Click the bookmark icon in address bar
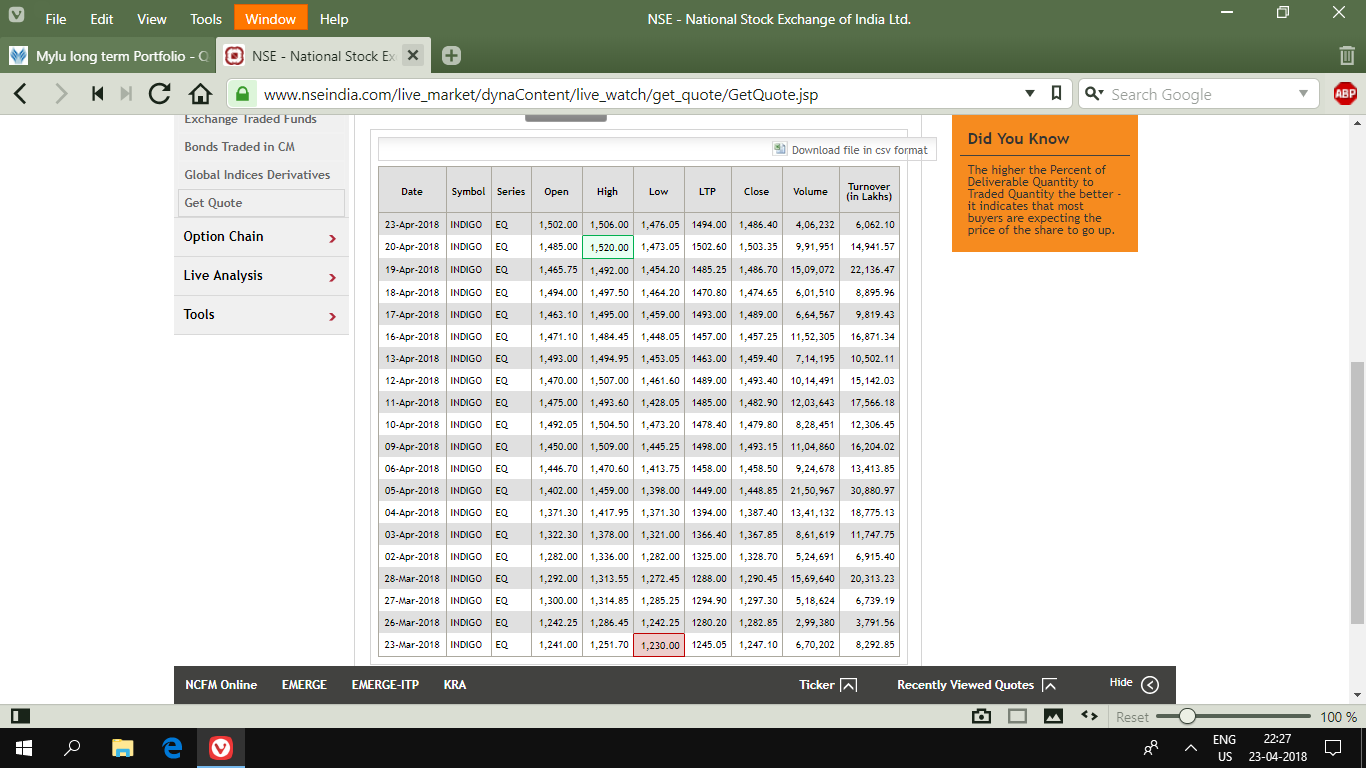This screenshot has height=768, width=1366. (x=1056, y=94)
